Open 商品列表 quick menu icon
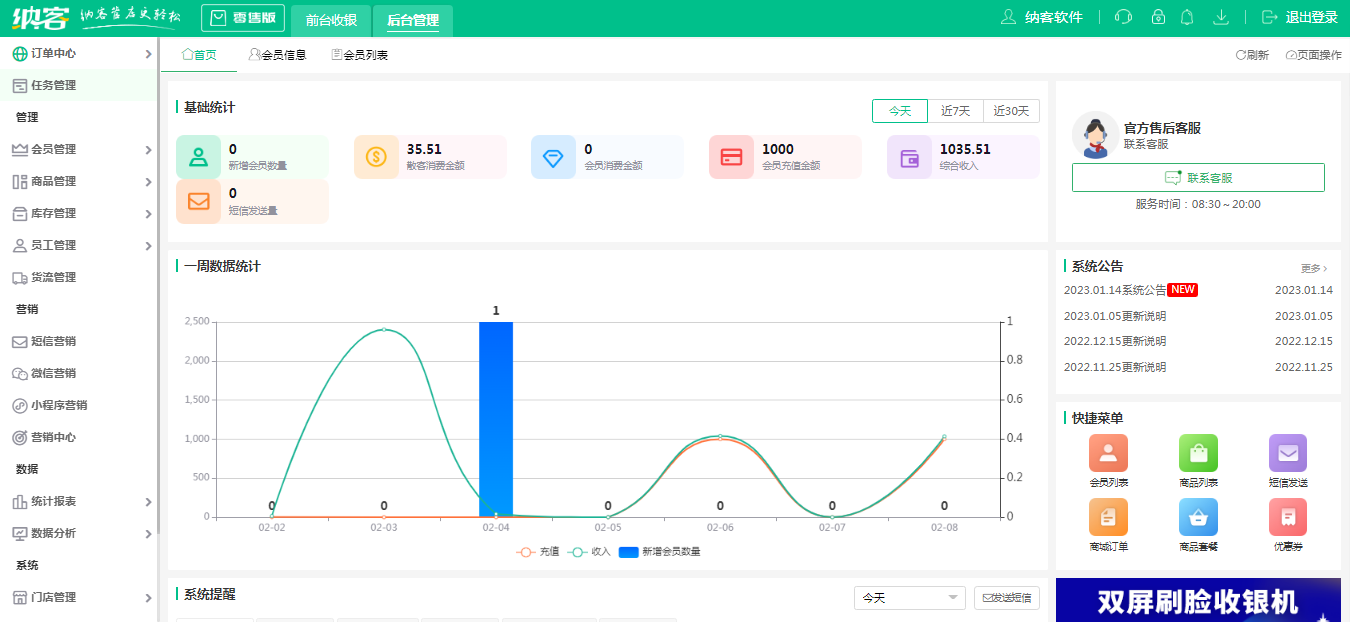This screenshot has width=1350, height=622. [1198, 453]
